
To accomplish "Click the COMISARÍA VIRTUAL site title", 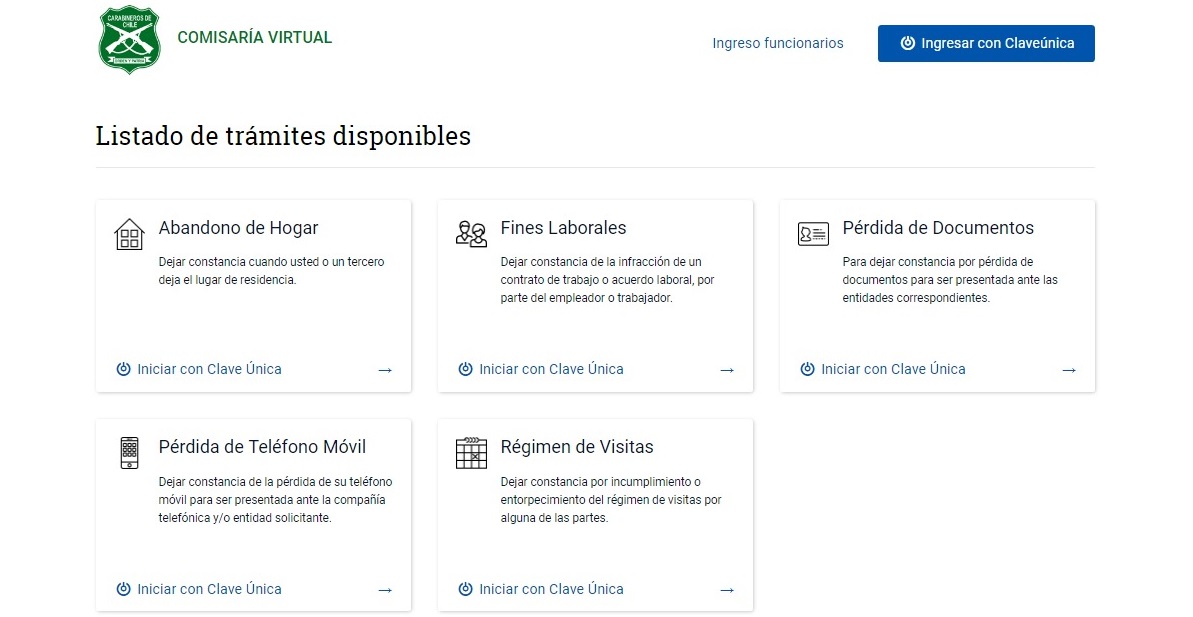I will tap(254, 37).
